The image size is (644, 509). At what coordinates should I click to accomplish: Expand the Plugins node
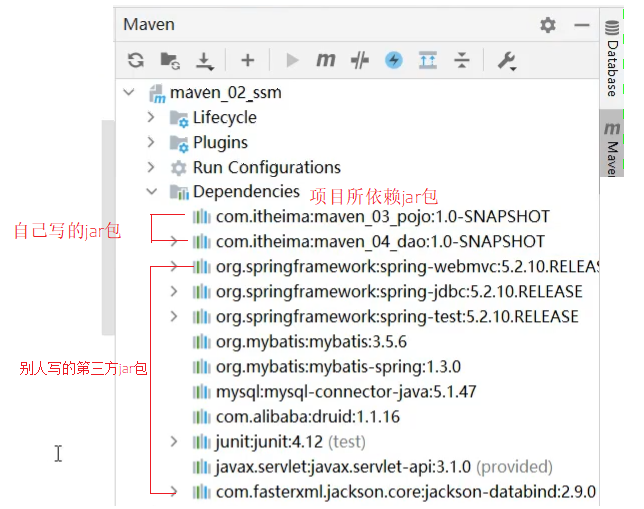151,143
